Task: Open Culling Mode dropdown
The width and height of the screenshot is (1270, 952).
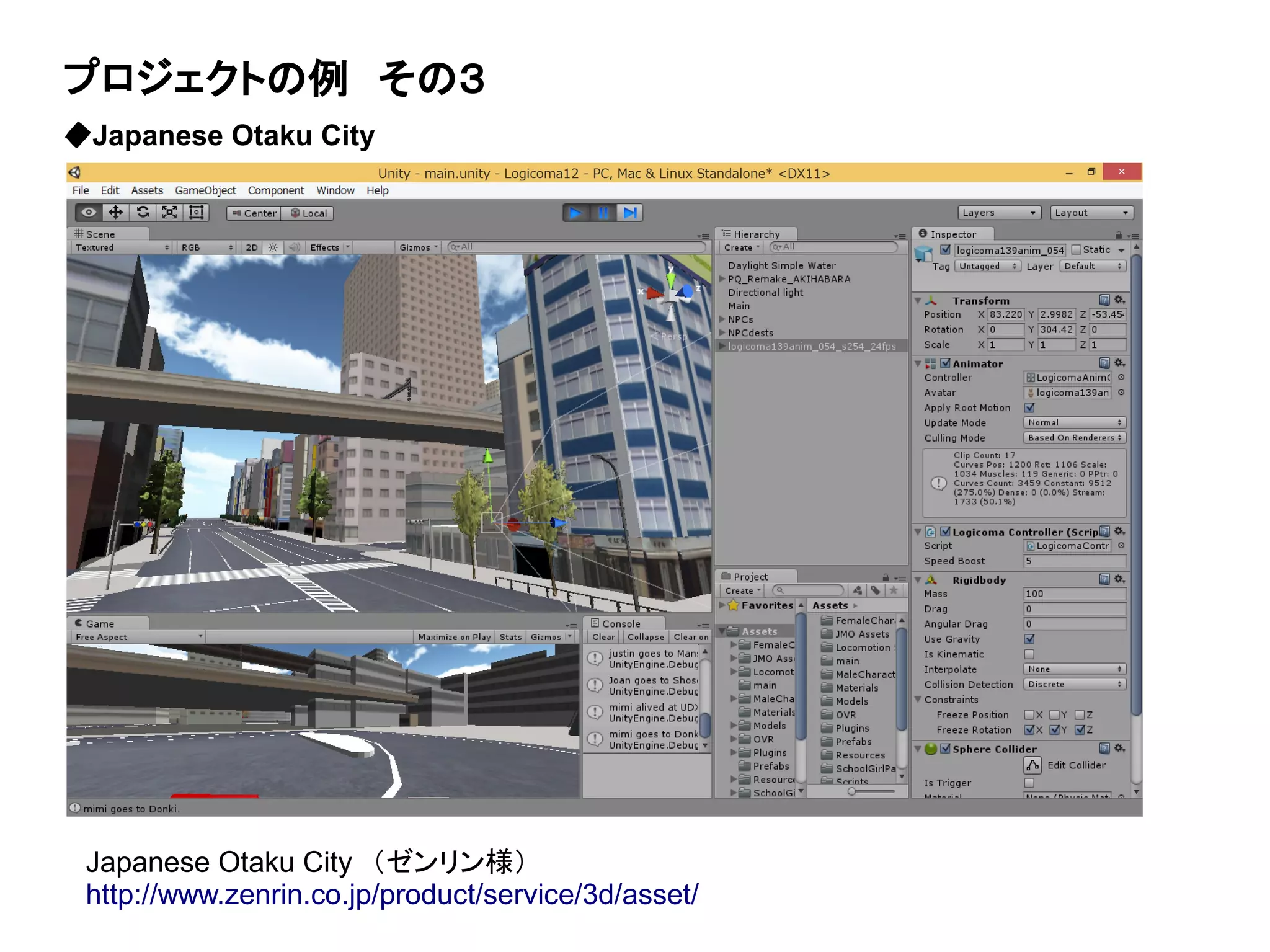Action: point(1074,438)
